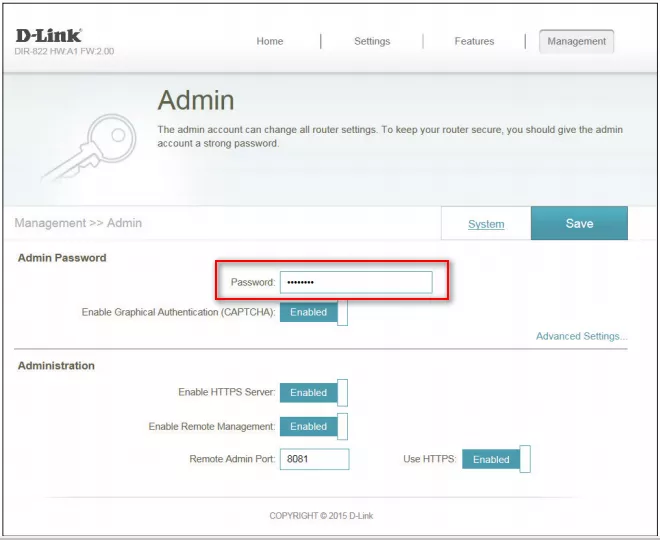Toggle Graphical Authentication CAPTCHA switch
Viewport: 660px width, 540px height.
pos(314,312)
